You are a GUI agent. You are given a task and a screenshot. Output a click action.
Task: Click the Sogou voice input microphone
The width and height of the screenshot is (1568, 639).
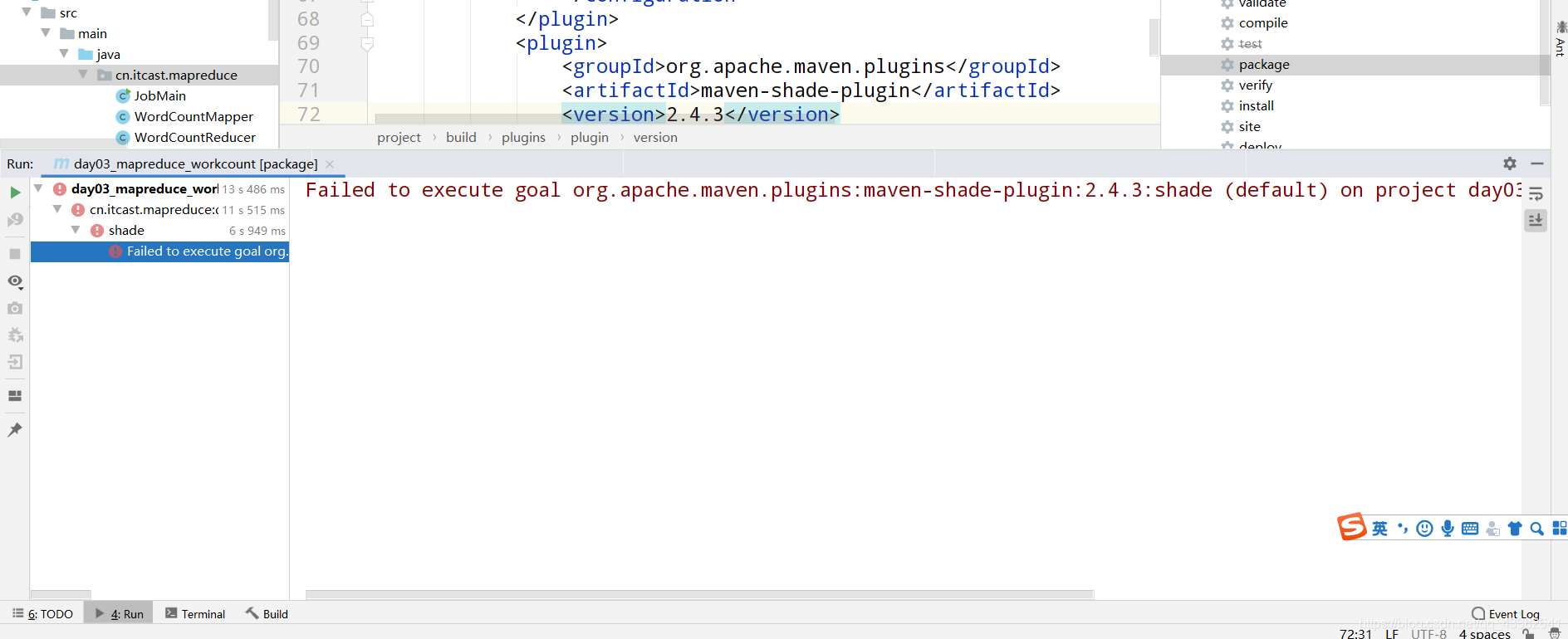coord(1448,529)
